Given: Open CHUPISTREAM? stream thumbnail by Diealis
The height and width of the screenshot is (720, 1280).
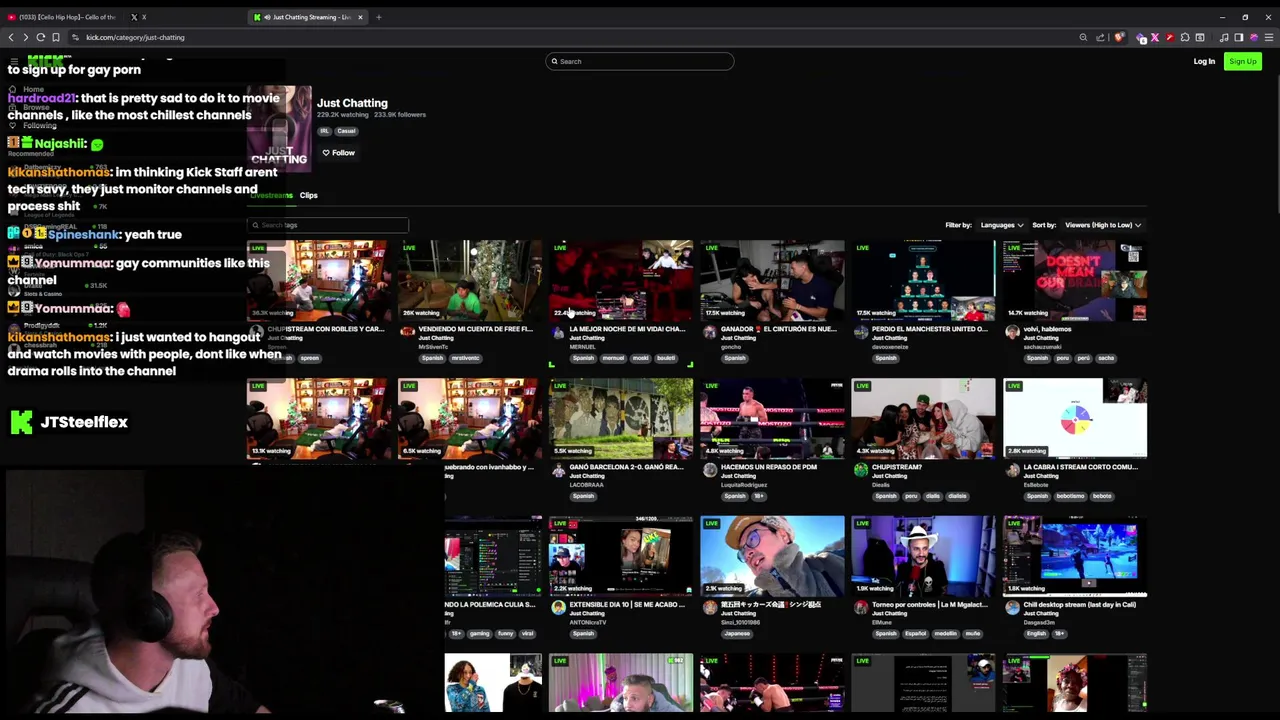Looking at the screenshot, I should (x=923, y=418).
